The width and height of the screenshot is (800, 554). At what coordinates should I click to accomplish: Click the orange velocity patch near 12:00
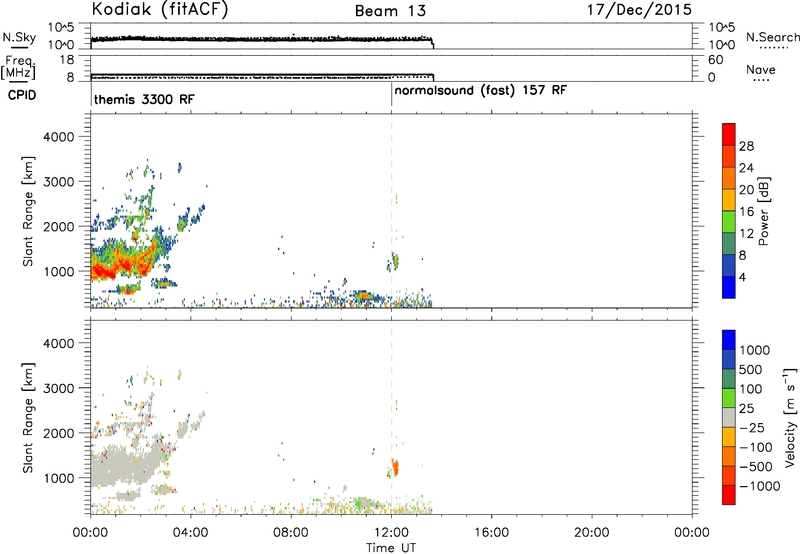coord(394,467)
